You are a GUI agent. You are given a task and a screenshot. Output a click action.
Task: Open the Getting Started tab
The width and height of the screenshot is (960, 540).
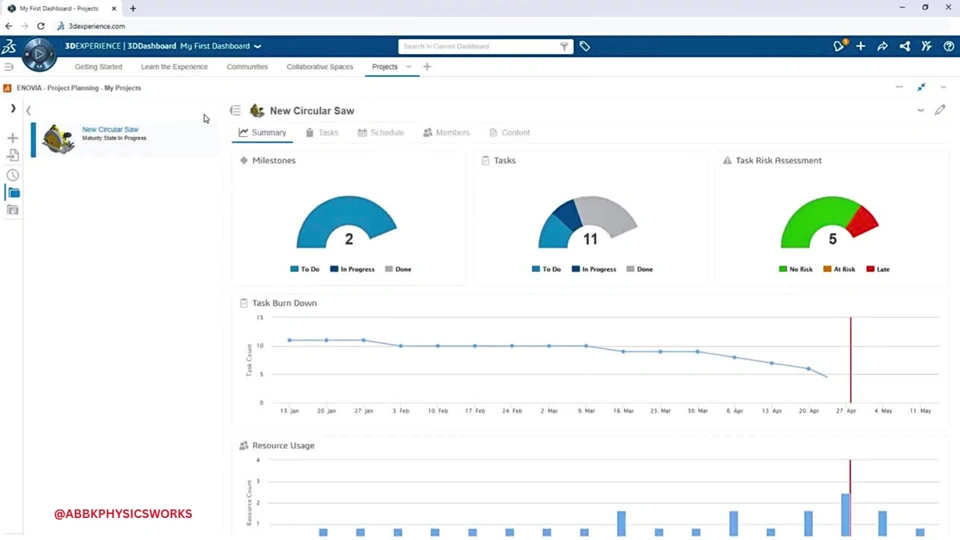[99, 67]
